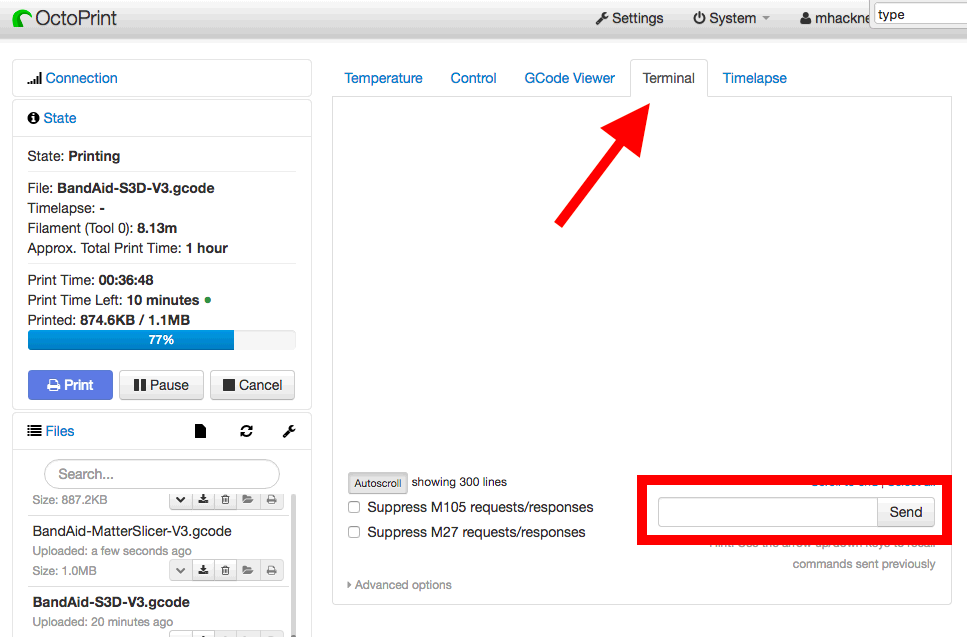Pause the current print job
Viewport: 967px width, 637px height.
[x=161, y=385]
